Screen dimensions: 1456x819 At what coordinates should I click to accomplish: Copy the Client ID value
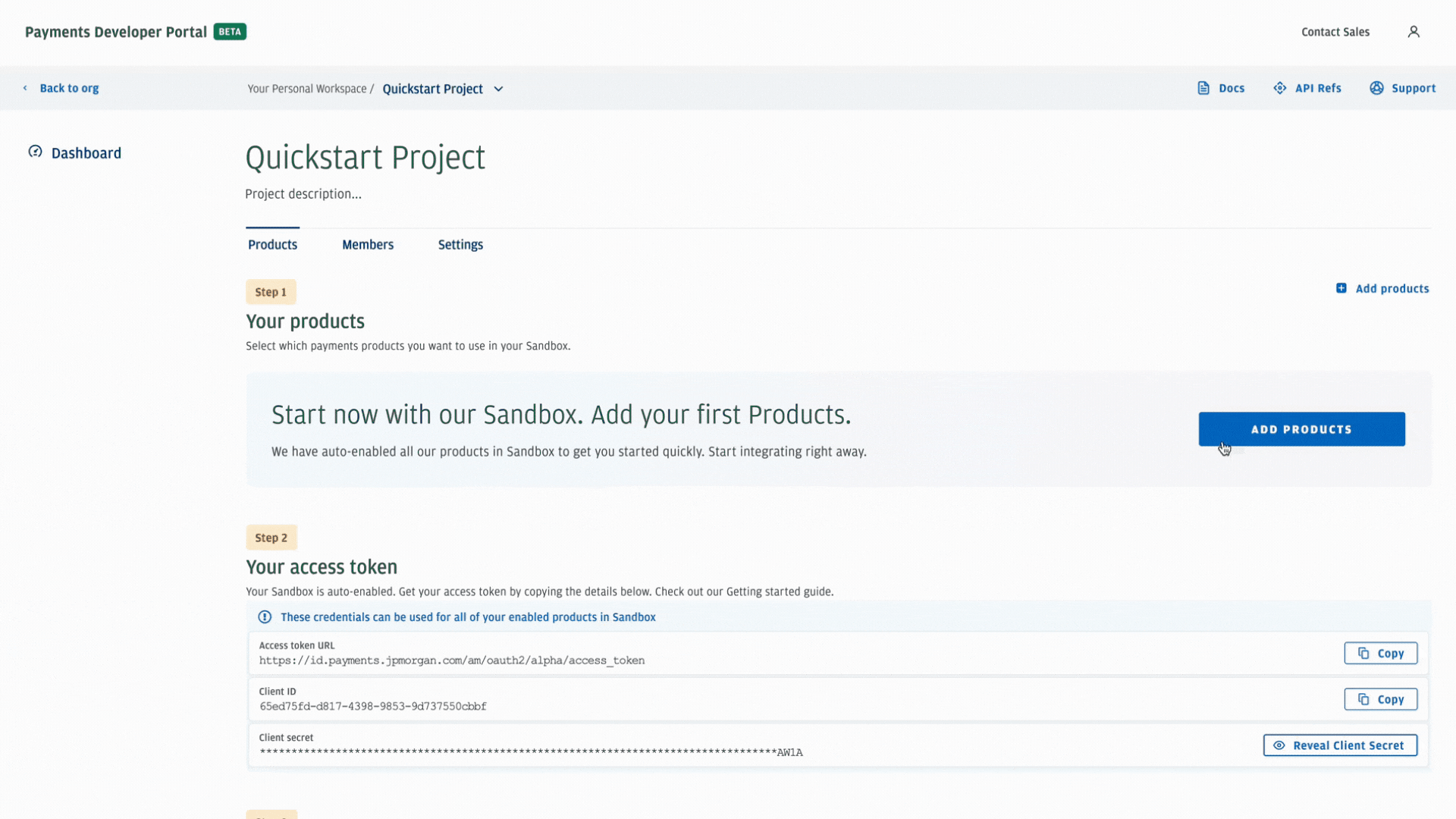click(1380, 699)
